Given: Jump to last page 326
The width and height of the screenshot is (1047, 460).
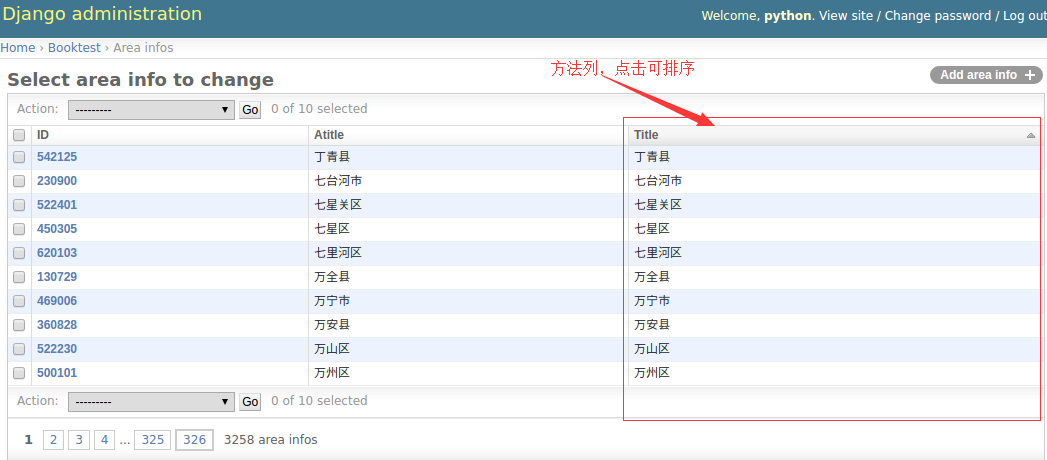Looking at the screenshot, I should [x=194, y=440].
